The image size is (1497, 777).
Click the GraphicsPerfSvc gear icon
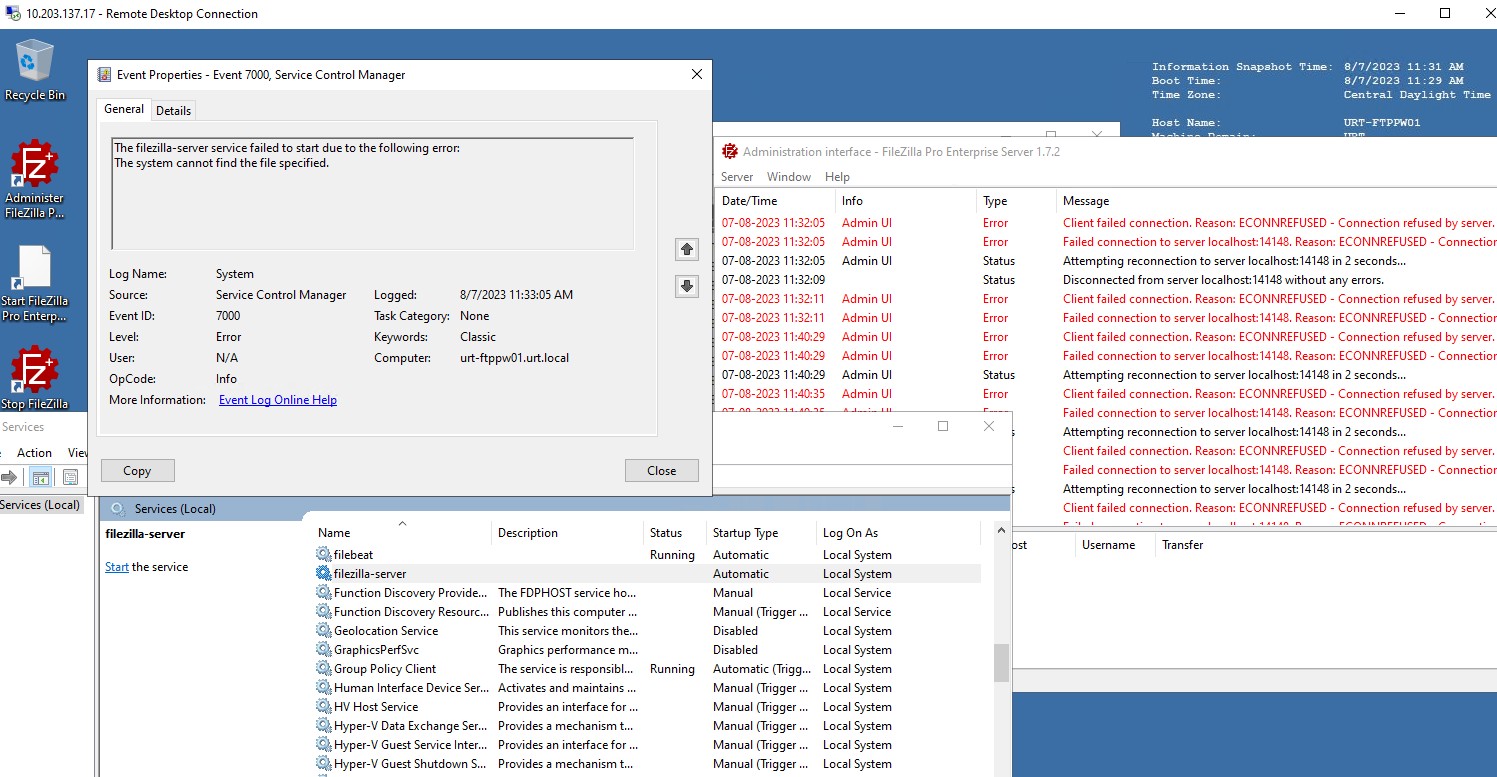point(323,649)
